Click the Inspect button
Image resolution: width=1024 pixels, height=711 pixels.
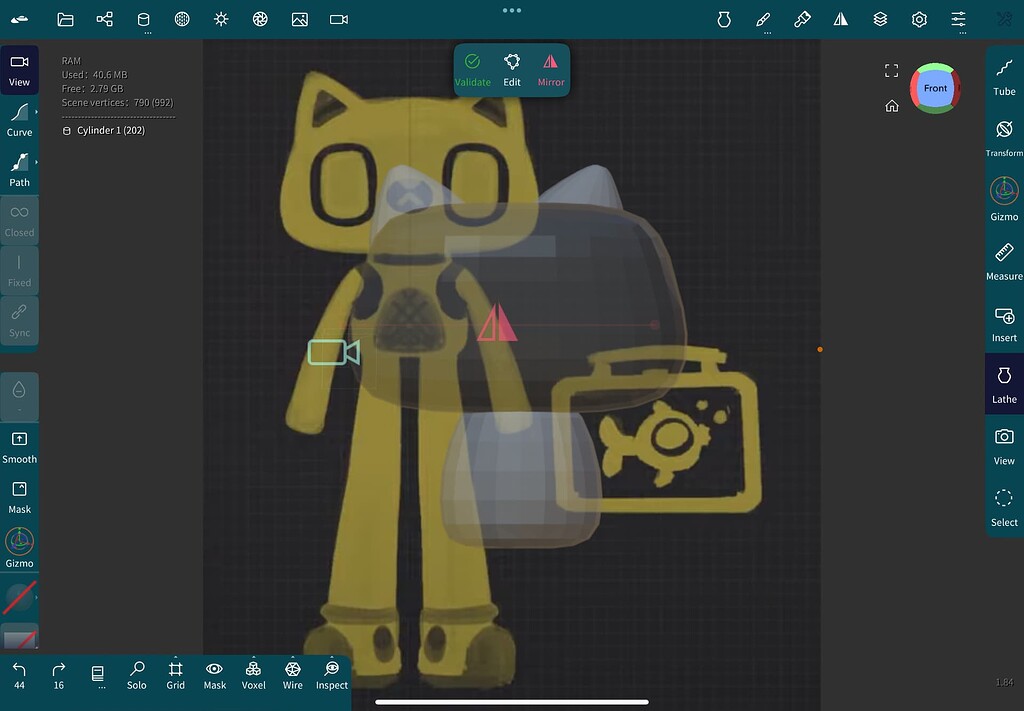click(x=331, y=673)
